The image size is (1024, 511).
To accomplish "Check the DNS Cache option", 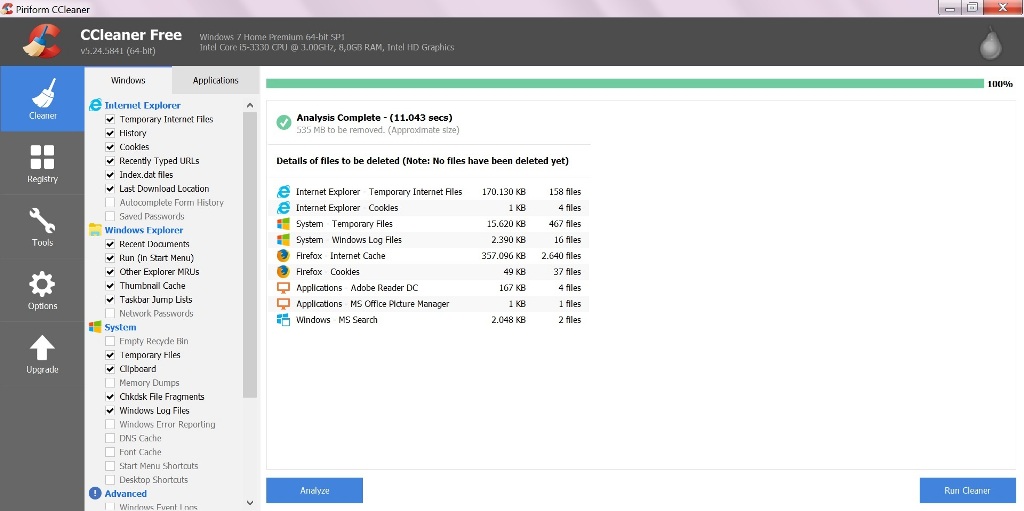I will point(110,438).
